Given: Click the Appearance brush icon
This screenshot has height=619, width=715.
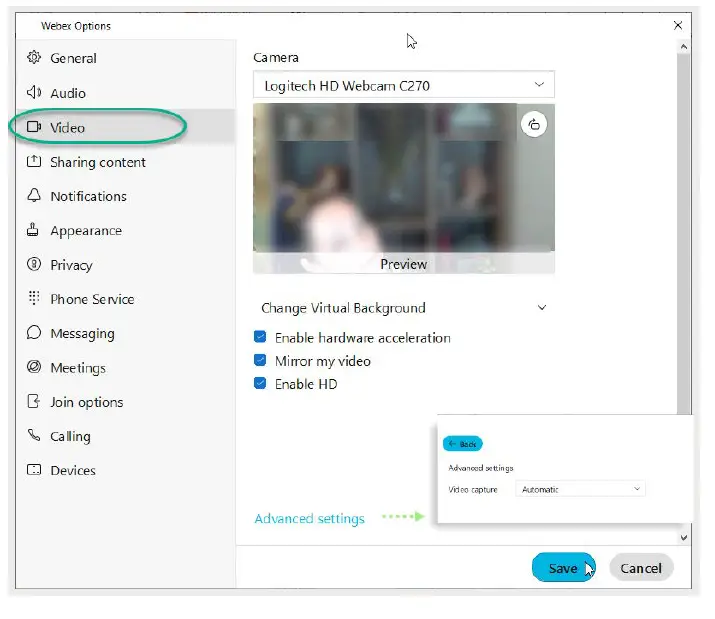Looking at the screenshot, I should coord(33,229).
